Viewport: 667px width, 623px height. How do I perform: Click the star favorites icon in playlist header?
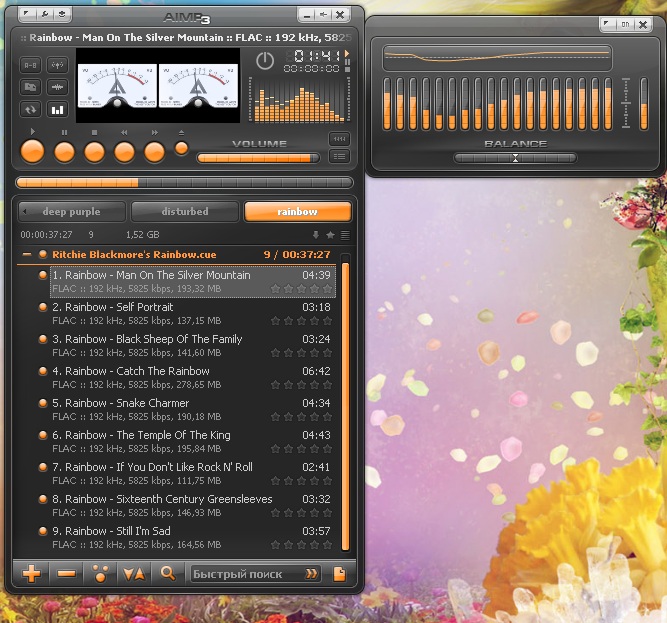tap(330, 235)
